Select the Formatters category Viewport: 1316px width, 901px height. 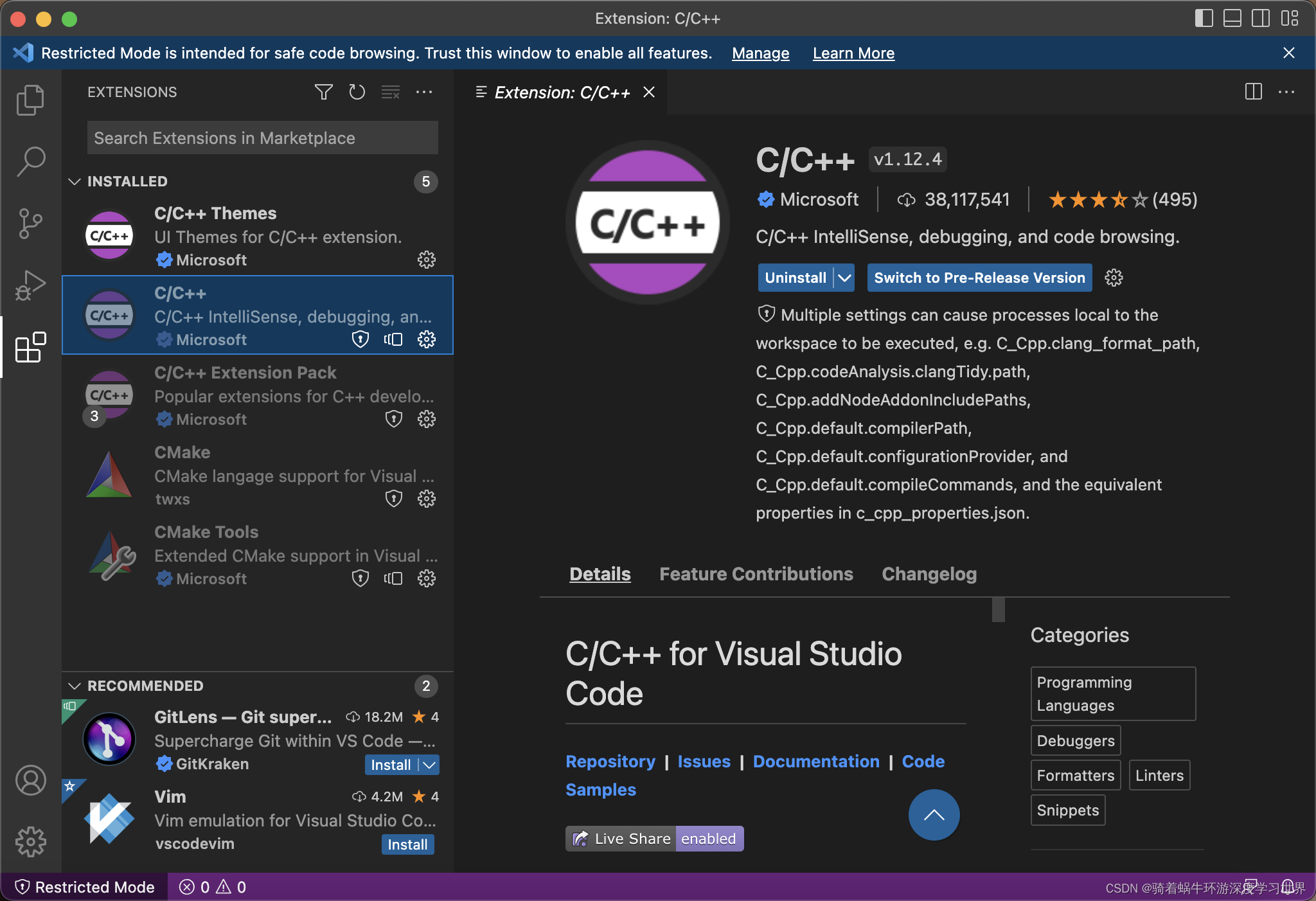coord(1076,775)
